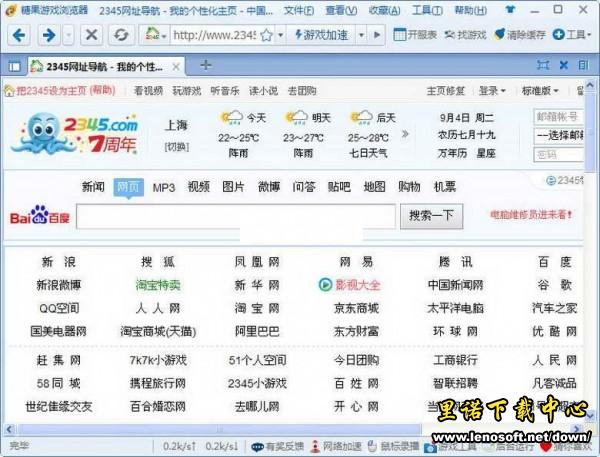Screen dimensions: 600x457
Task: Open the skin shirt icon in title bar
Action: pyautogui.click(x=510, y=9)
